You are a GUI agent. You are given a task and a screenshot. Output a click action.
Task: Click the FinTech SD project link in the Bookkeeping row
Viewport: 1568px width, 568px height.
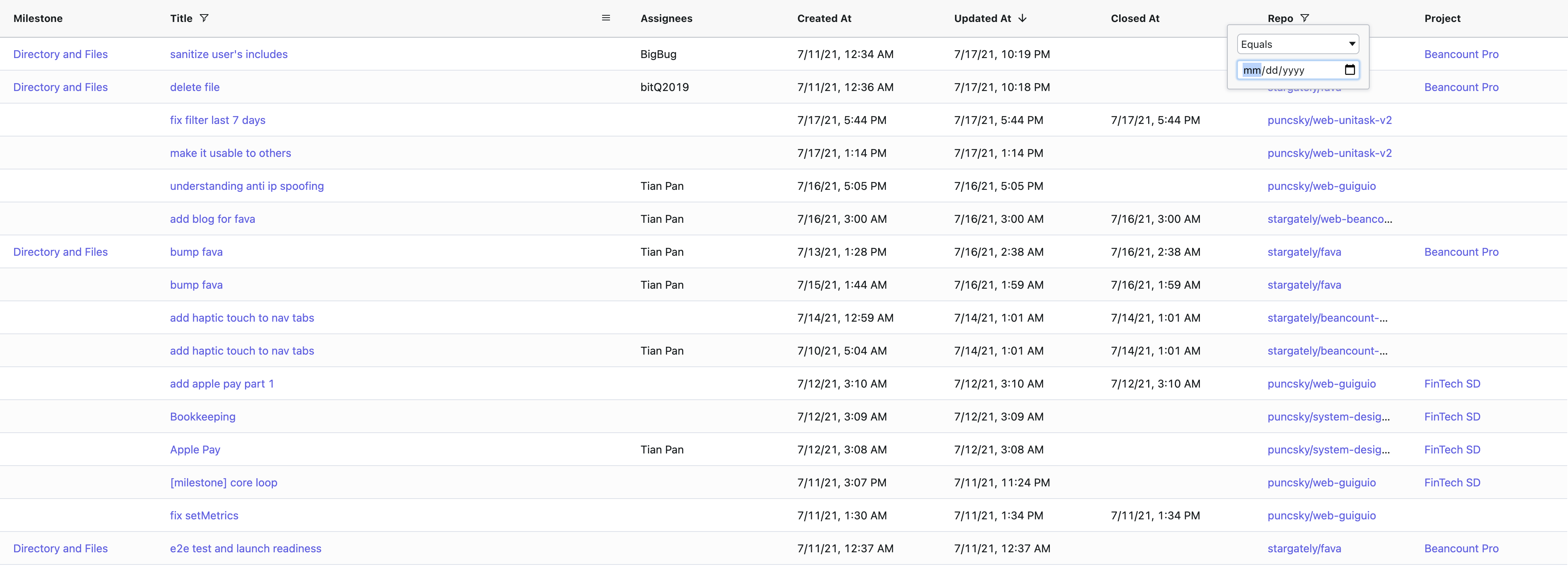click(1452, 417)
